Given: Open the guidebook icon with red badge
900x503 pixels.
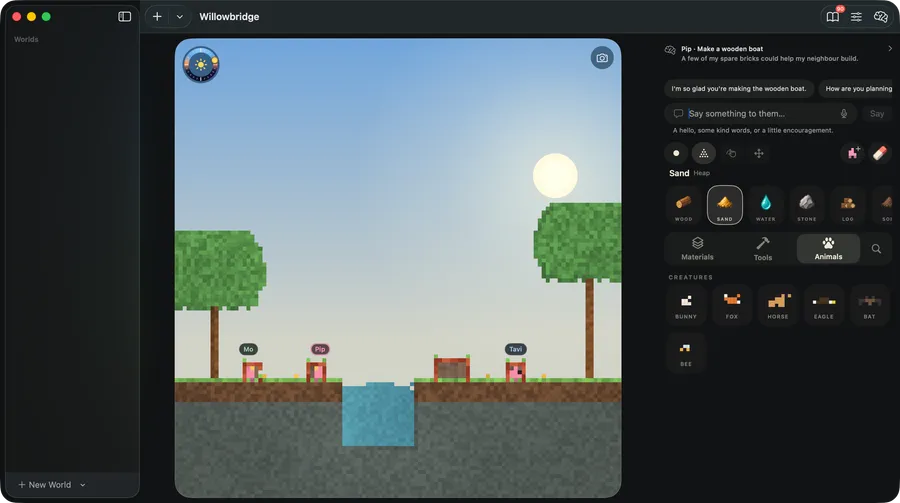Looking at the screenshot, I should pyautogui.click(x=833, y=17).
